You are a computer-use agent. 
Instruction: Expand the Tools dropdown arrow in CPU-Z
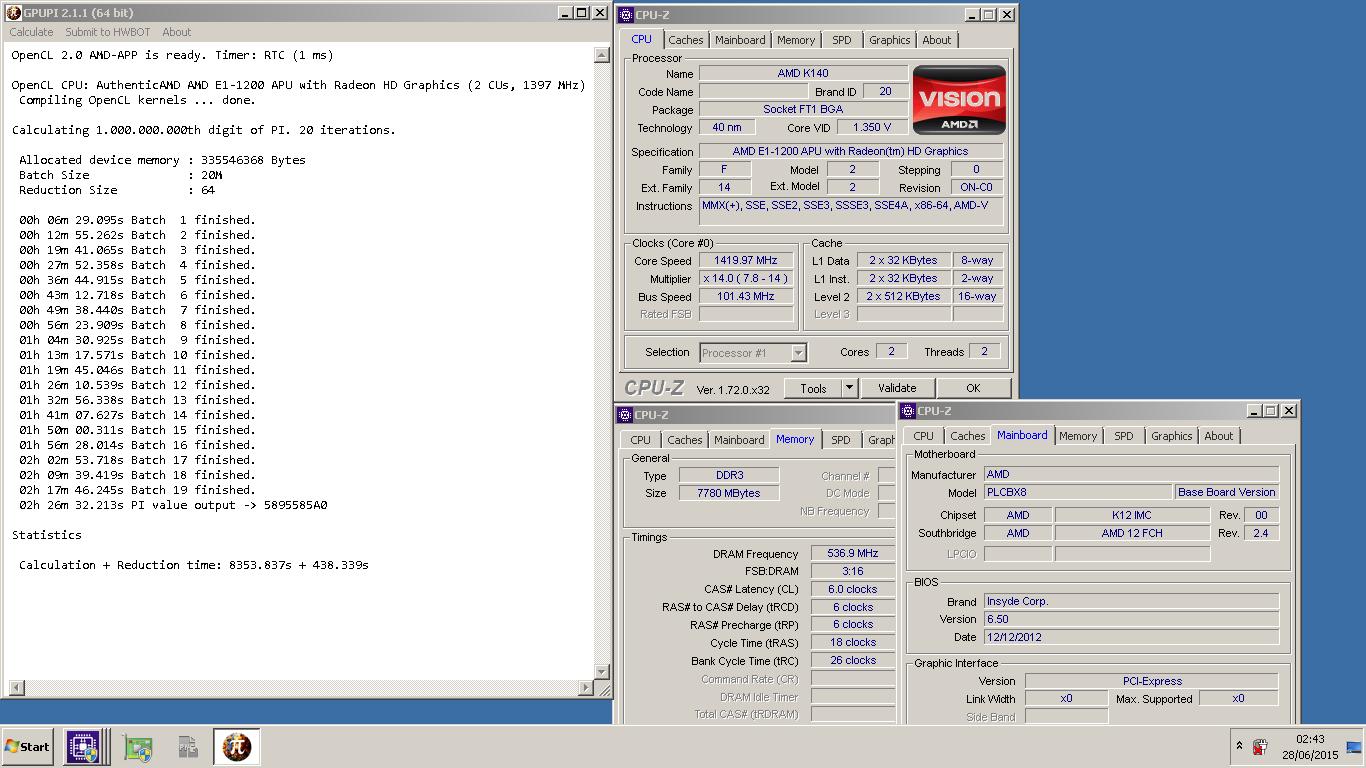coord(849,388)
